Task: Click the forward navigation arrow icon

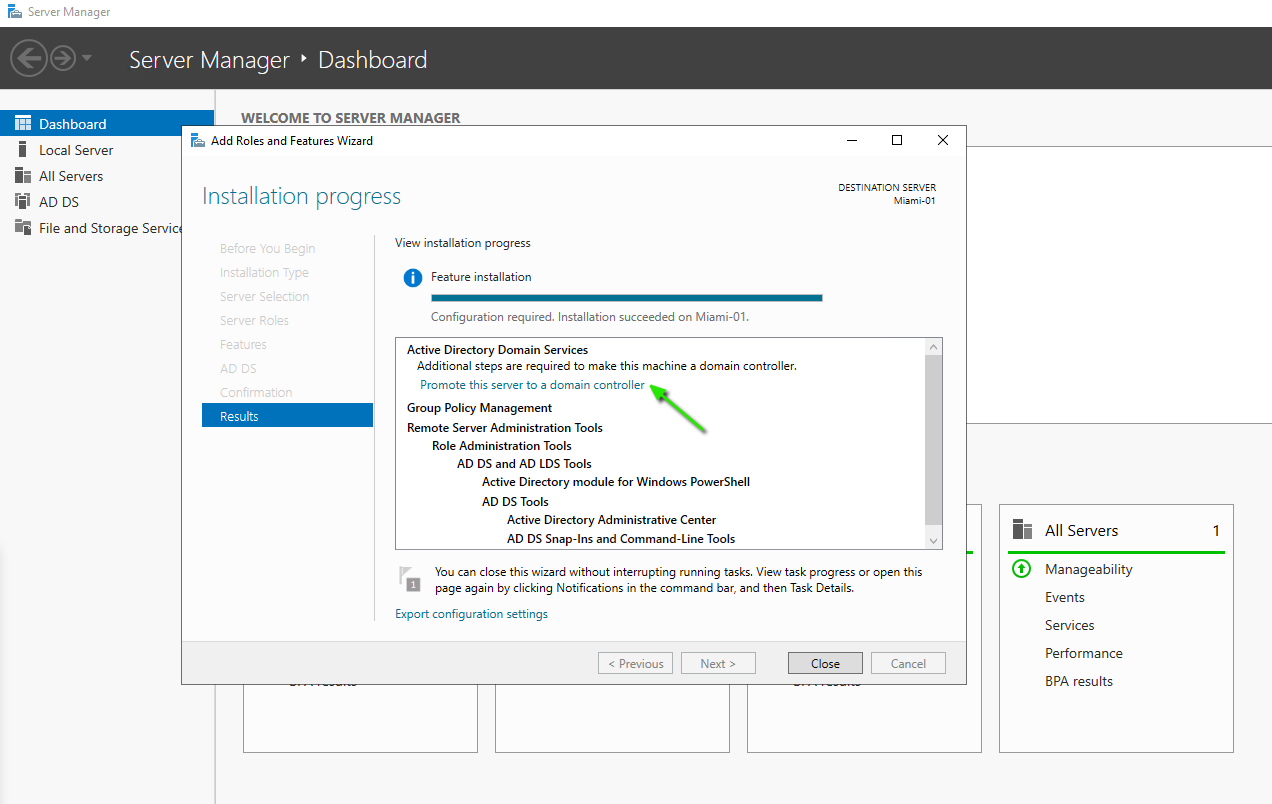Action: pos(63,59)
